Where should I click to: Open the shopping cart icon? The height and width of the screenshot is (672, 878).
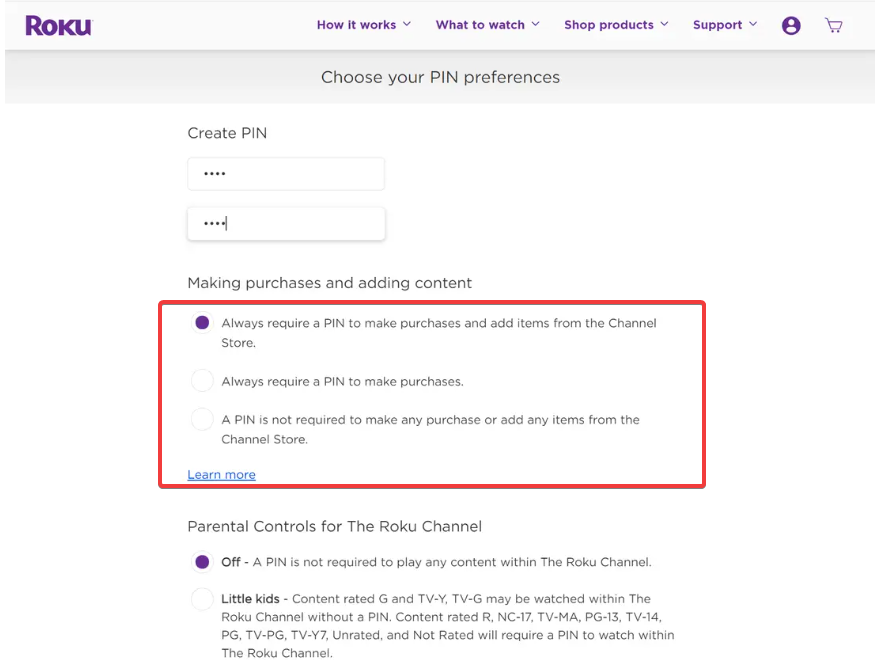[x=833, y=26]
